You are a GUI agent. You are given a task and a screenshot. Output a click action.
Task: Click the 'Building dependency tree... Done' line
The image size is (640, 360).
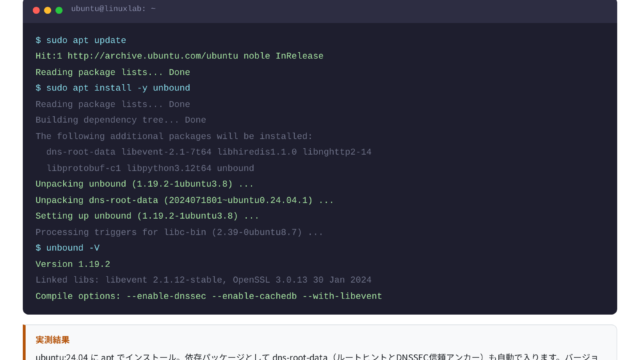click(x=121, y=120)
